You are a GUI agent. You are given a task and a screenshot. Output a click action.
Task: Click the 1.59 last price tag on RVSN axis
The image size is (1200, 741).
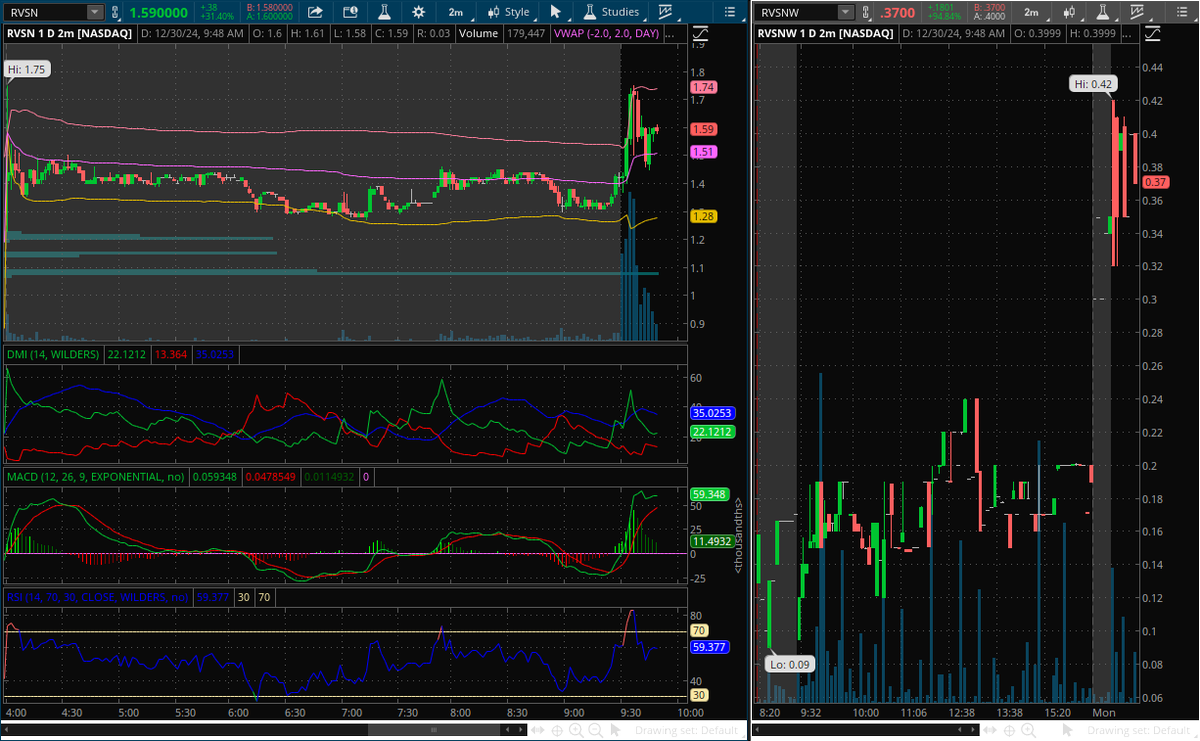point(703,129)
